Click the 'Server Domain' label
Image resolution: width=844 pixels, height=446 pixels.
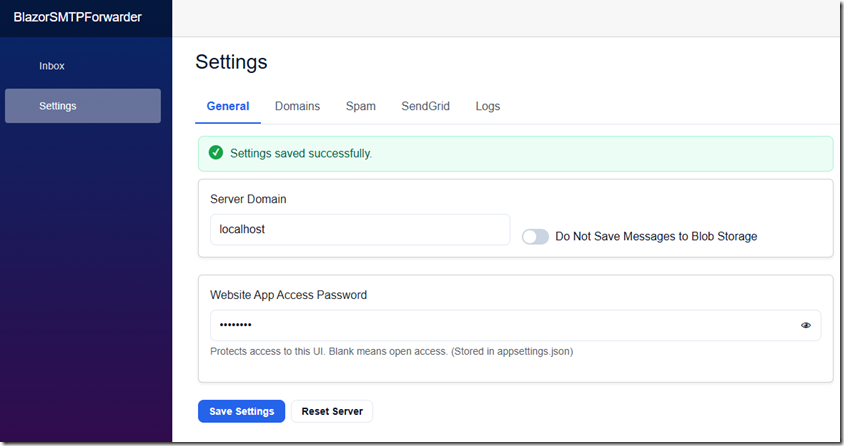pos(248,199)
